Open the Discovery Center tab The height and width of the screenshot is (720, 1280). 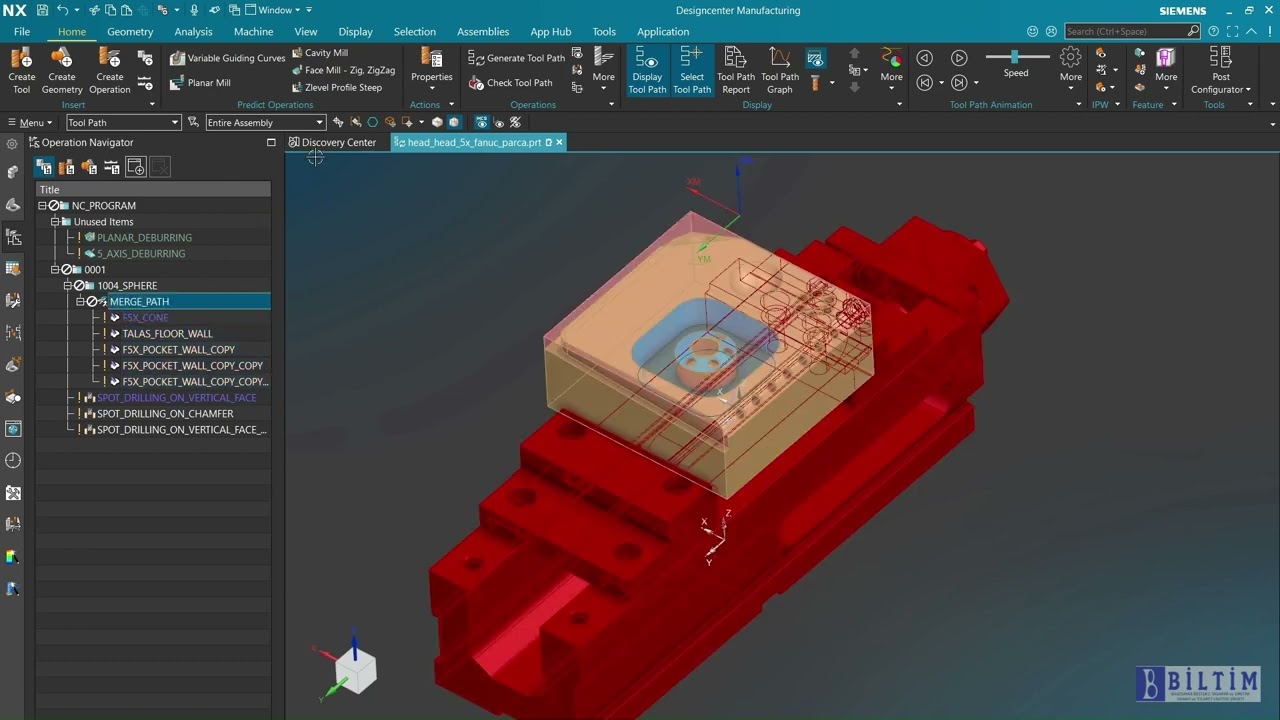click(x=332, y=143)
